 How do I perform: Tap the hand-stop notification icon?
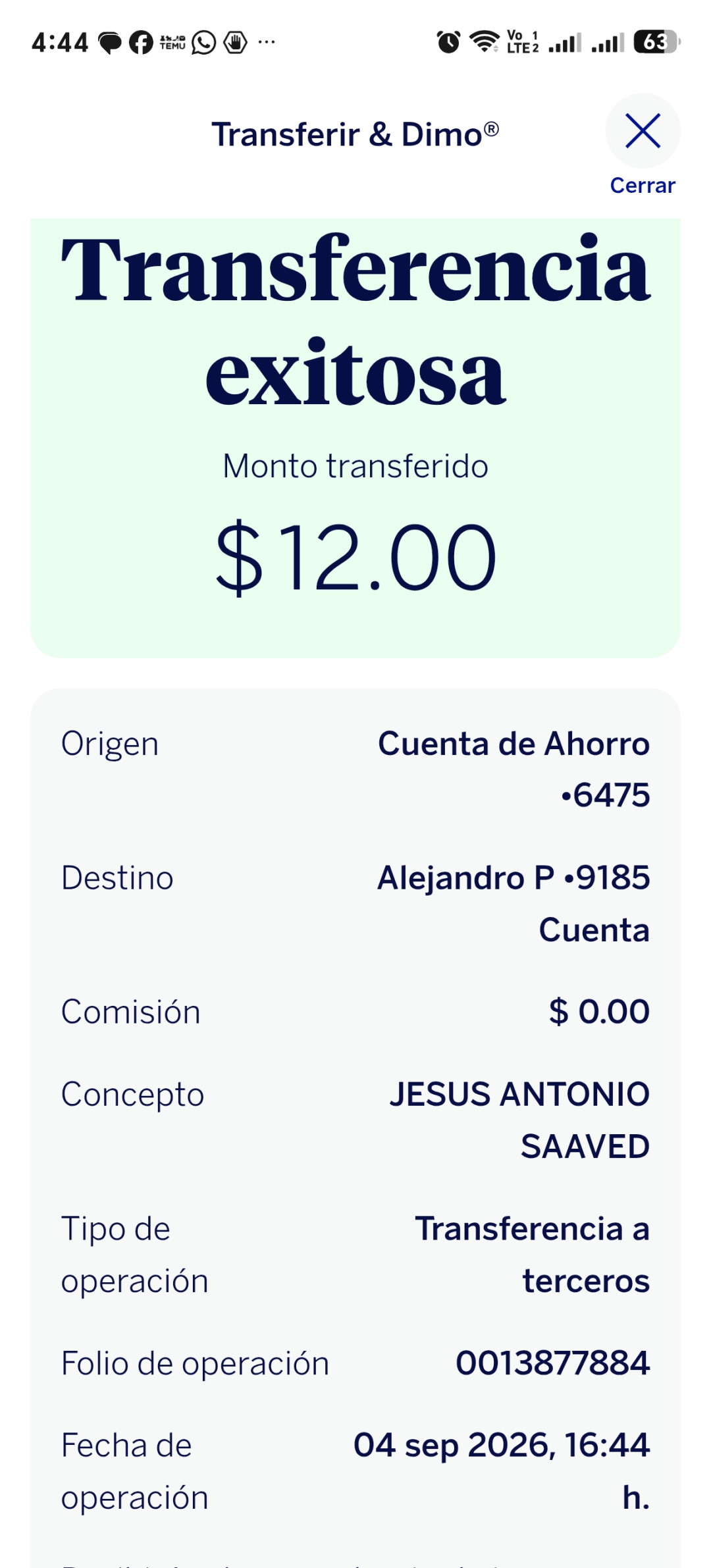(236, 43)
